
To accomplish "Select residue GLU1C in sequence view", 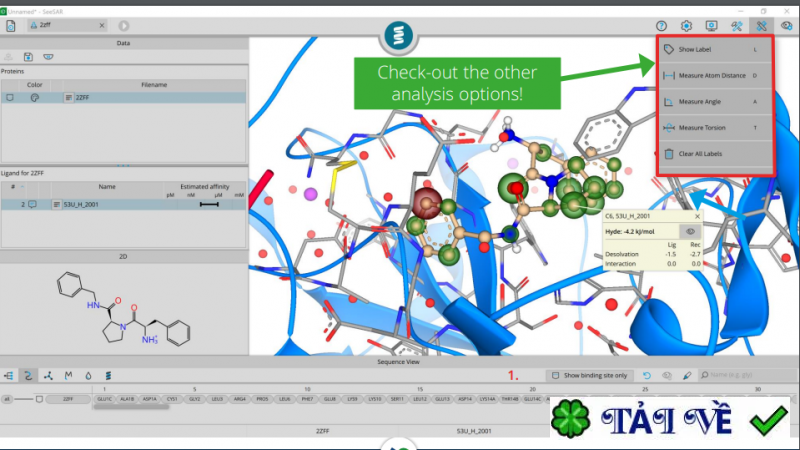I will point(105,399).
